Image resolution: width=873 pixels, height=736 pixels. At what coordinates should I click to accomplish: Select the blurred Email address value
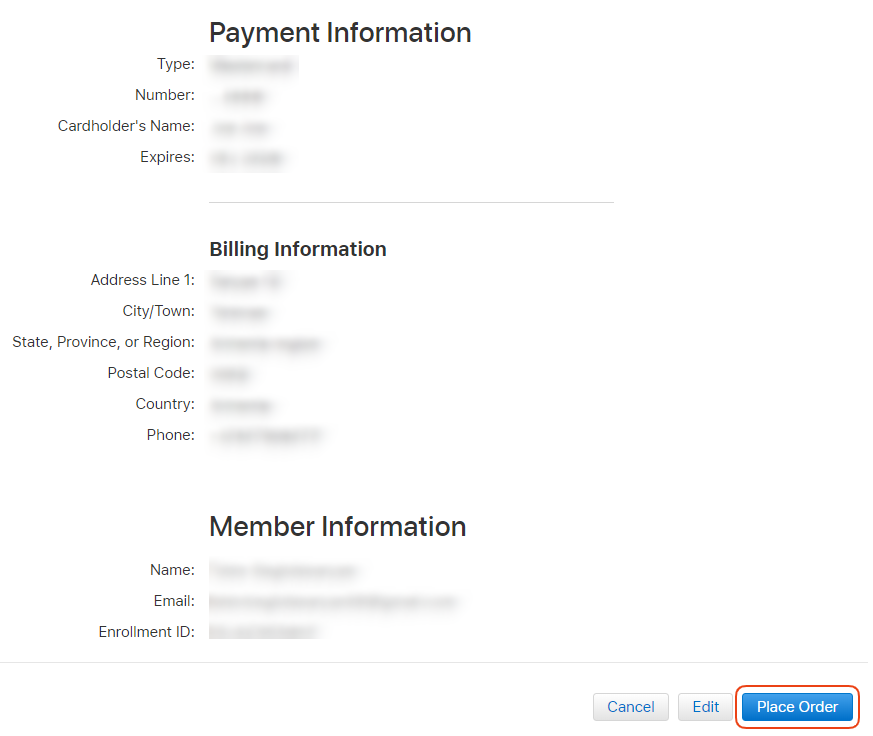pos(333,602)
